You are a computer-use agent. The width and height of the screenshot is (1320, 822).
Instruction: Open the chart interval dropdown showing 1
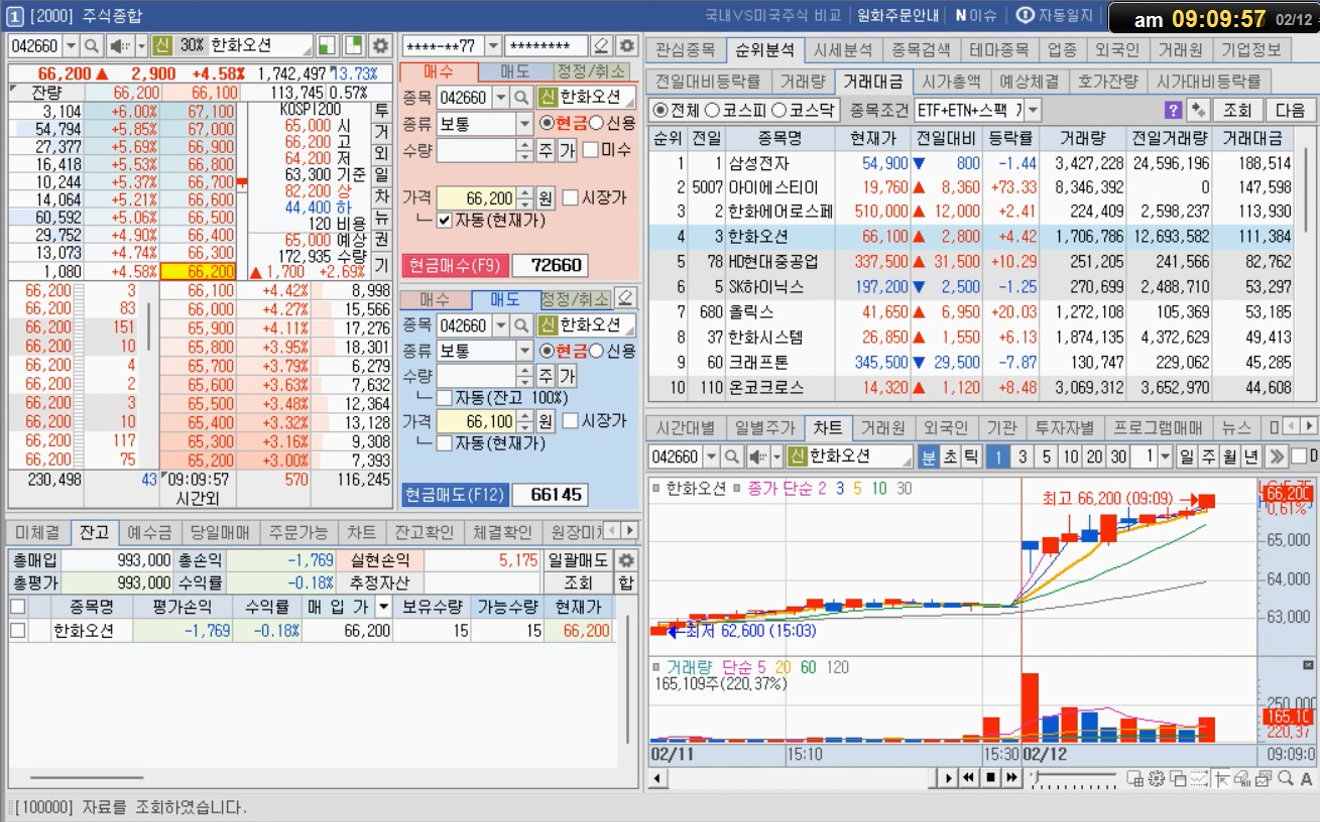point(1166,457)
